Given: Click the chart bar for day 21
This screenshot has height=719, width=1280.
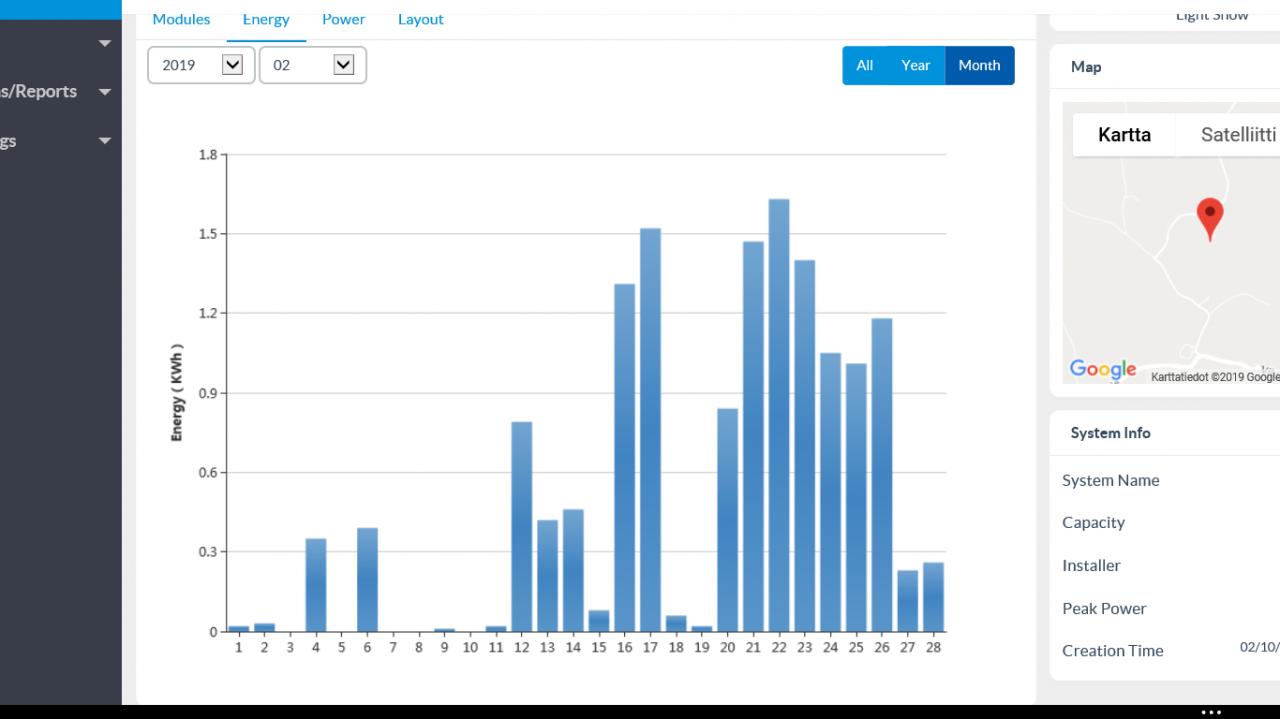Looking at the screenshot, I should [753, 437].
